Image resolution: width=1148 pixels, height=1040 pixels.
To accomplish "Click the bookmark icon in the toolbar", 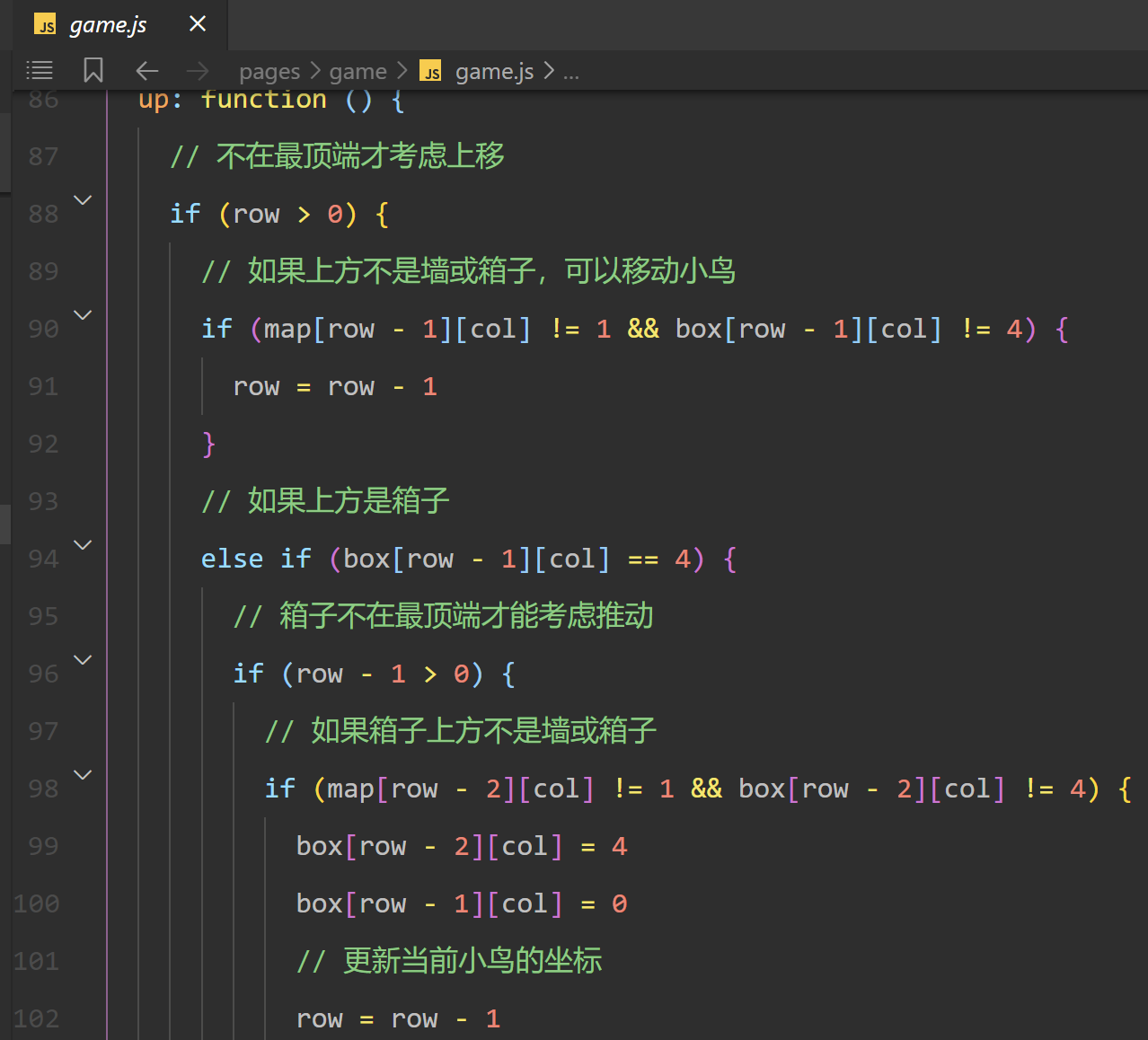I will (x=93, y=70).
